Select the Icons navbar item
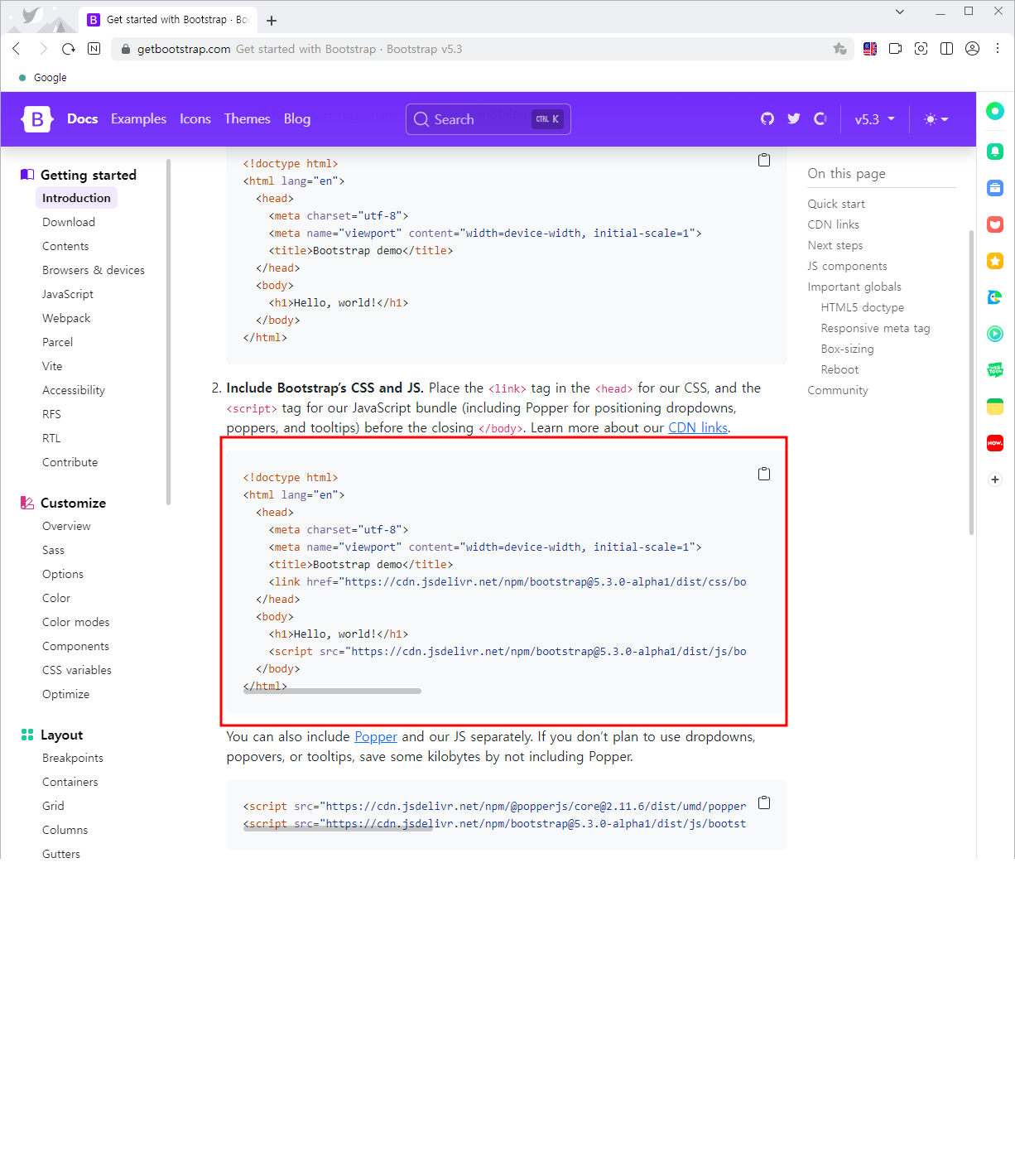Image resolution: width=1015 pixels, height=1176 pixels. (x=195, y=119)
